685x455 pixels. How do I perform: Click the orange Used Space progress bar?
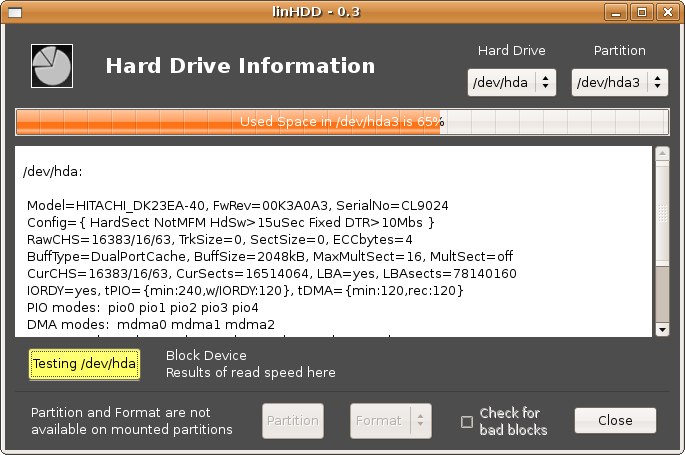[342, 122]
